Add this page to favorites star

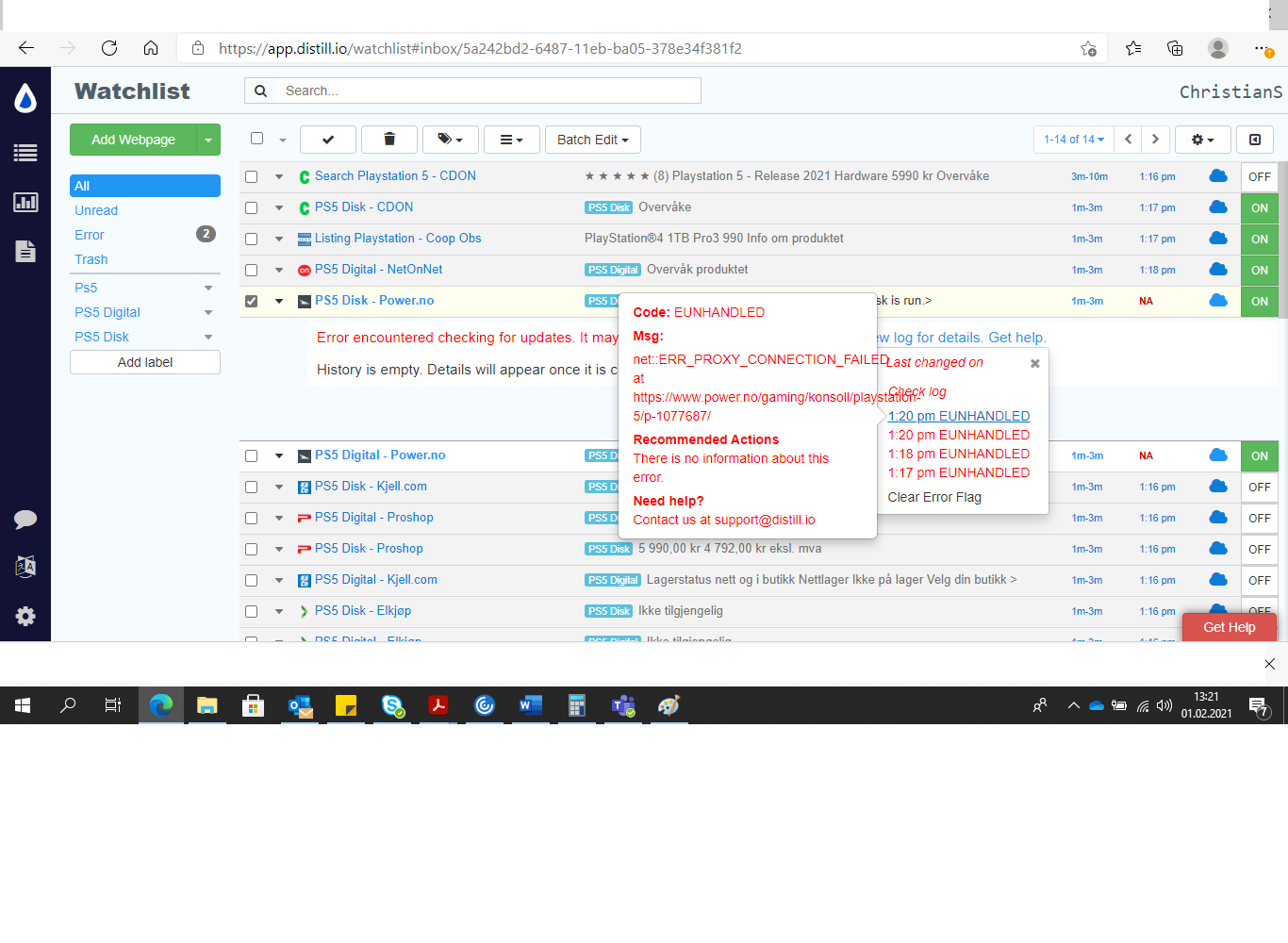[x=1088, y=48]
